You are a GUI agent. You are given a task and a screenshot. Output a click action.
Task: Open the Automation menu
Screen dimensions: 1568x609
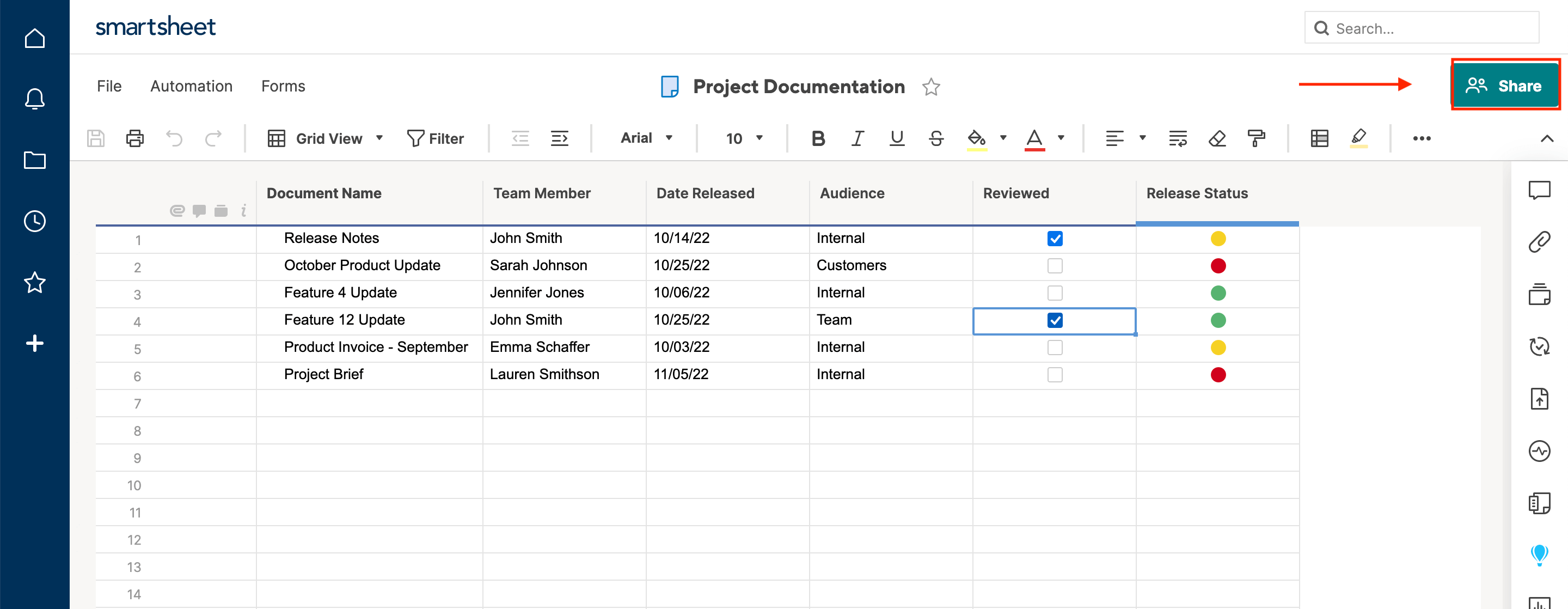(x=191, y=85)
